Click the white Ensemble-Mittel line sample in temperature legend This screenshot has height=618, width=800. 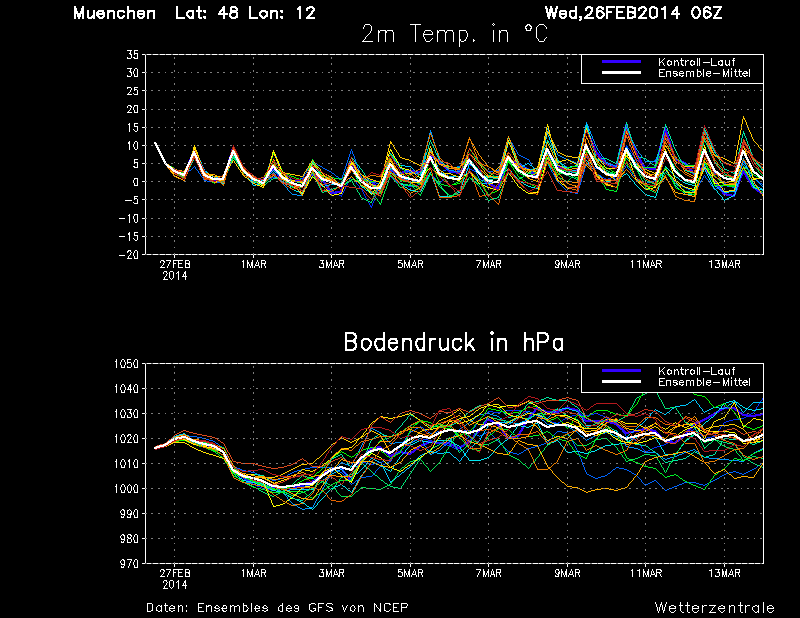click(x=621, y=73)
